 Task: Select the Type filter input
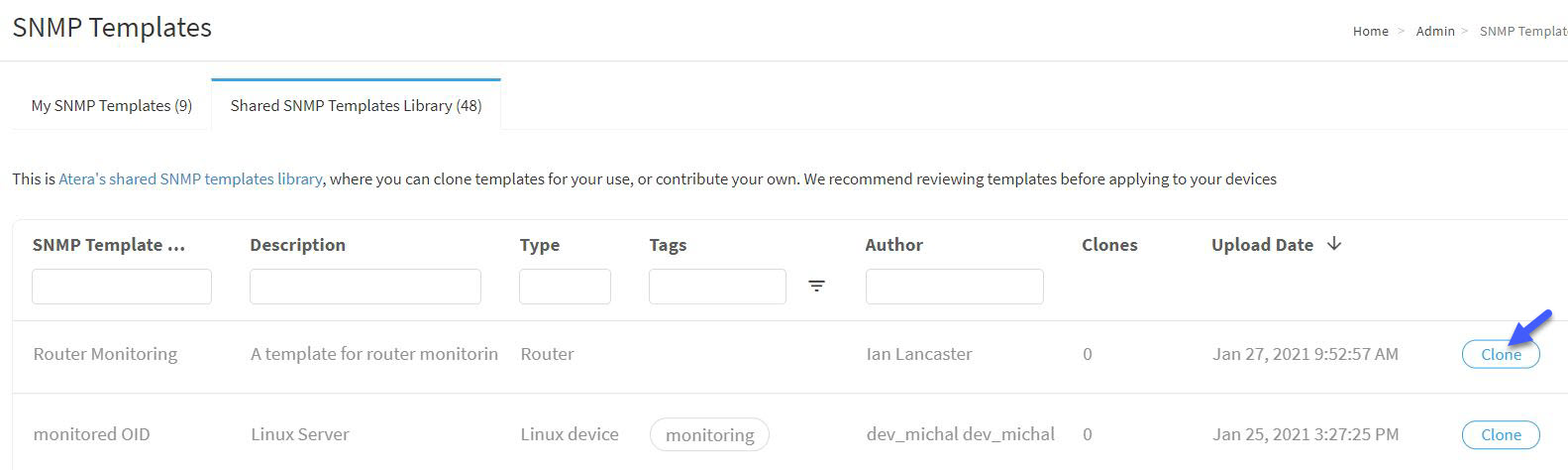(565, 287)
